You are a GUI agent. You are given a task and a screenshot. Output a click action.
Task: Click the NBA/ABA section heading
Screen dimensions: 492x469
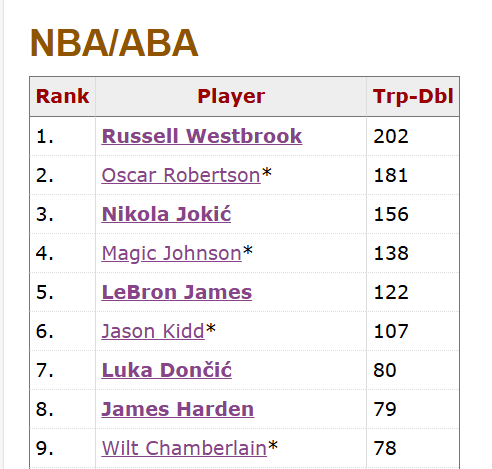click(114, 43)
